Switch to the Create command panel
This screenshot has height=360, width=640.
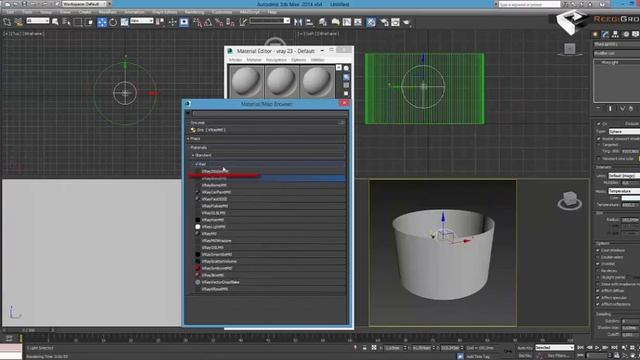point(596,34)
